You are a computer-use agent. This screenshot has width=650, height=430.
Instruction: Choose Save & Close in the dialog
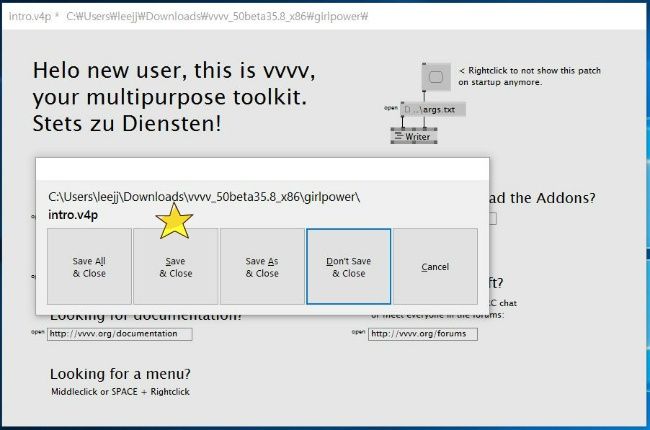[175, 267]
